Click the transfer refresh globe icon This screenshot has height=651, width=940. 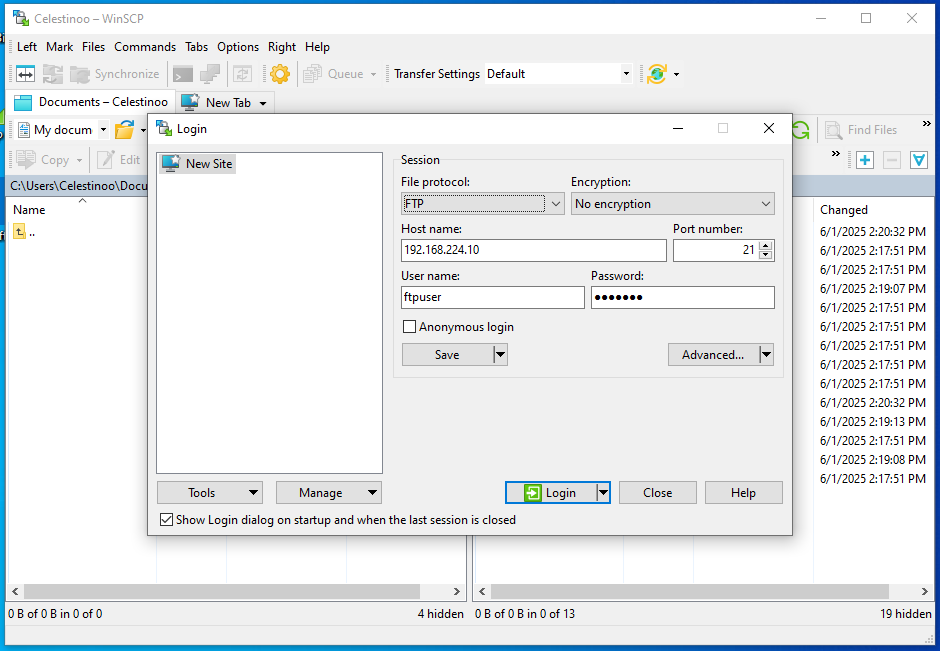tap(656, 74)
